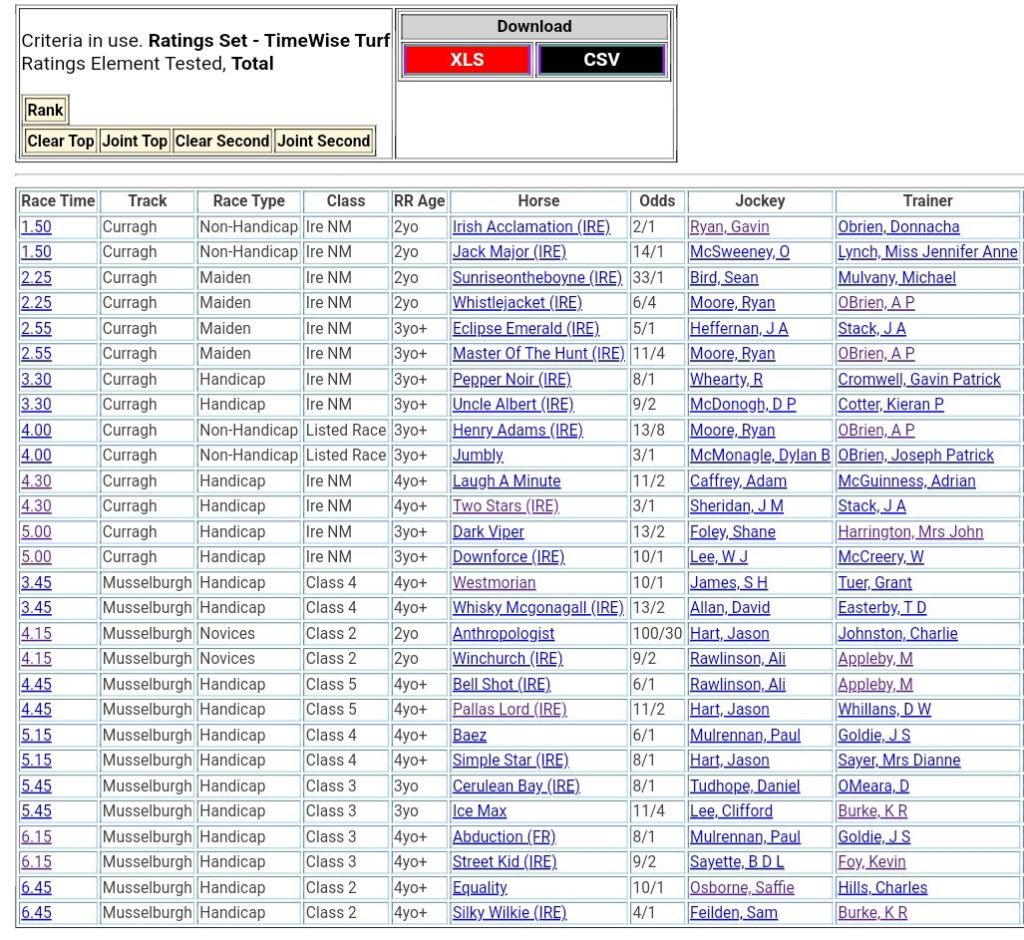
Task: Open horse Silky Wilkie (IRE)
Action: tap(509, 912)
